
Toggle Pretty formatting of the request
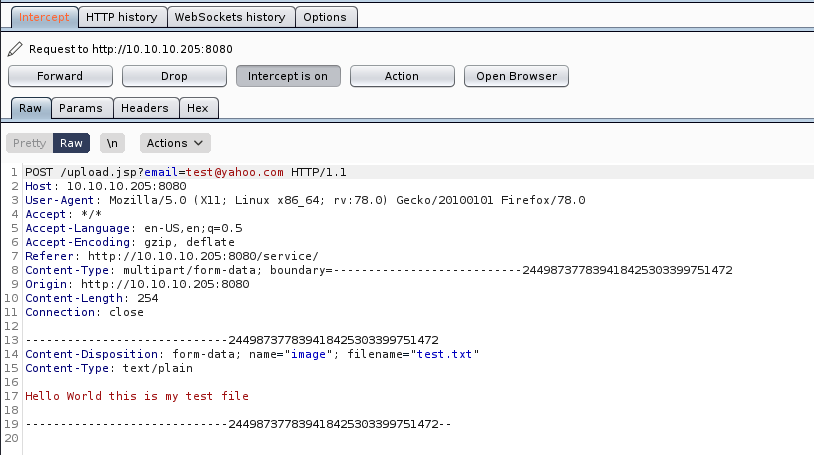pyautogui.click(x=29, y=143)
